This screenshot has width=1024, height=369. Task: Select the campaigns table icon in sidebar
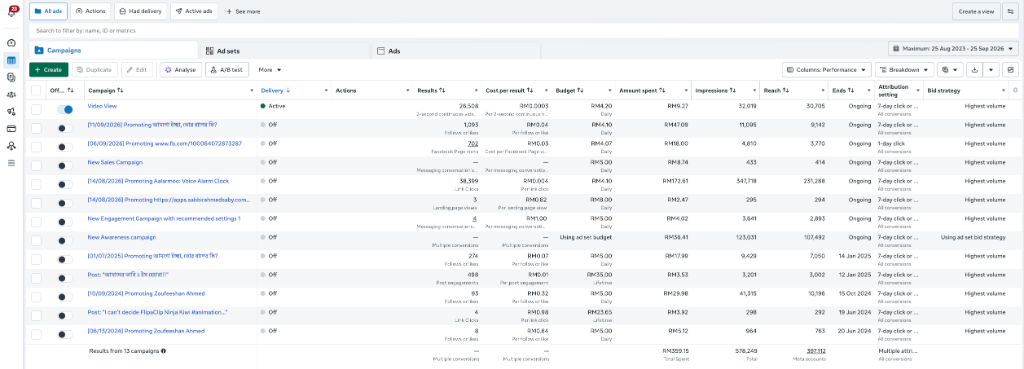pos(11,60)
